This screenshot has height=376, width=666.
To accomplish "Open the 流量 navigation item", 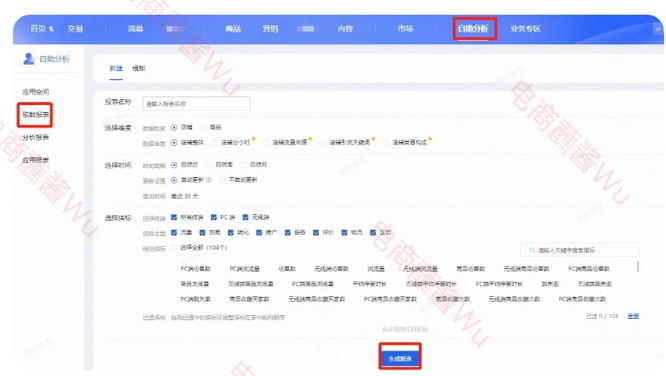I will coord(135,28).
